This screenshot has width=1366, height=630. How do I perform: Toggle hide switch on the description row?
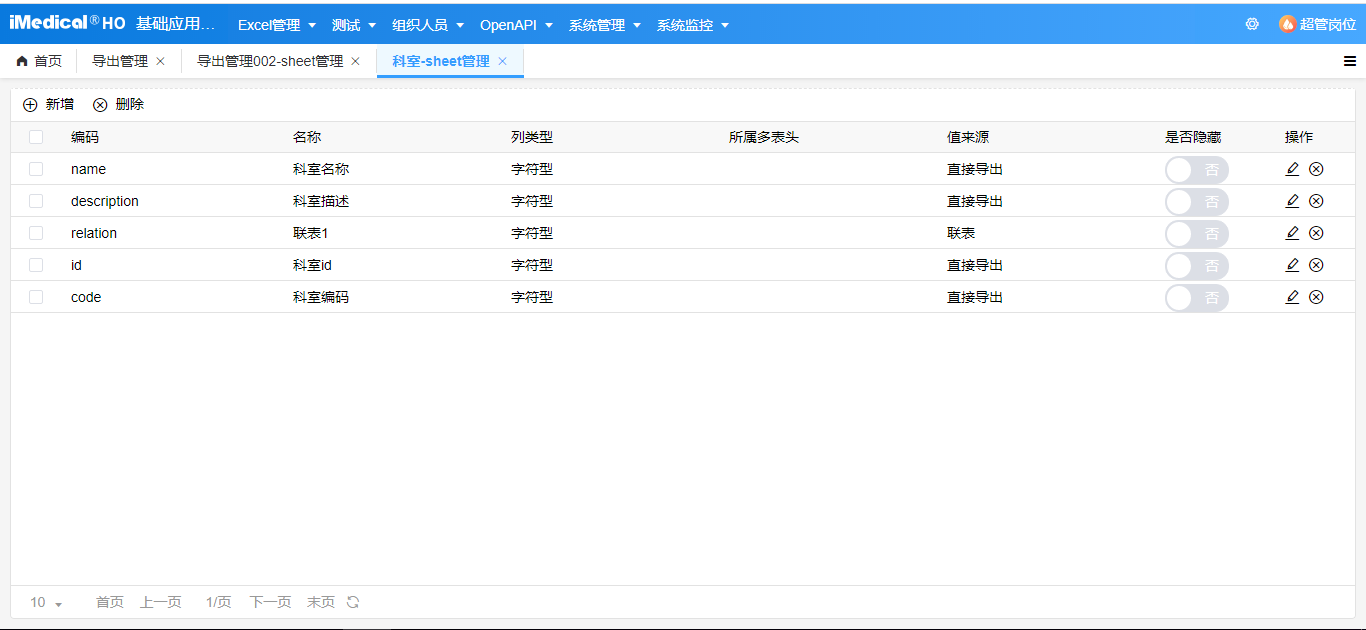1196,201
